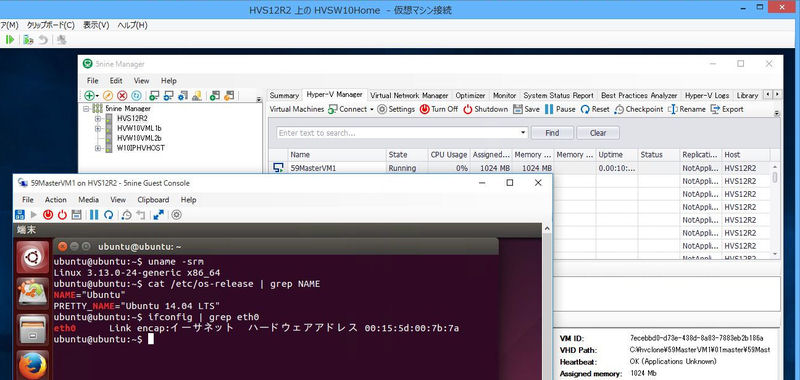800x380 pixels.
Task: Click the blue Reset icon in Guest Console toolbar
Action: pos(108,215)
